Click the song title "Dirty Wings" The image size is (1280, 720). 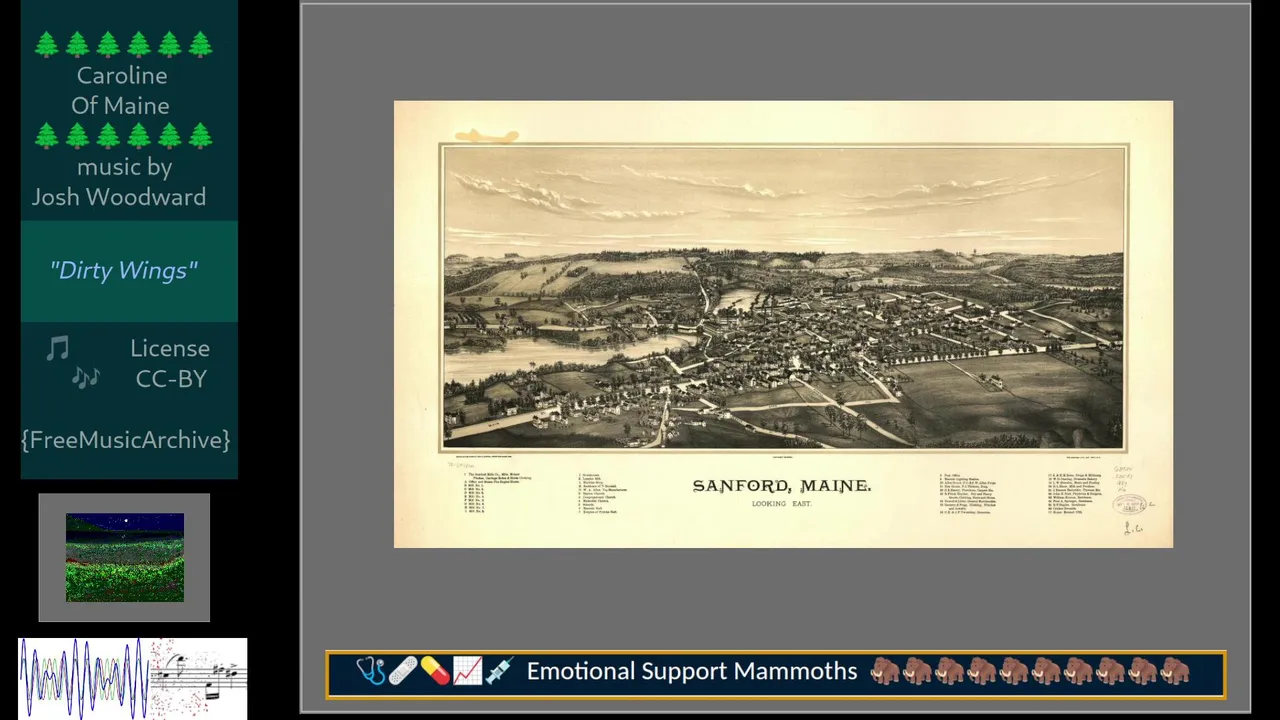pyautogui.click(x=124, y=271)
